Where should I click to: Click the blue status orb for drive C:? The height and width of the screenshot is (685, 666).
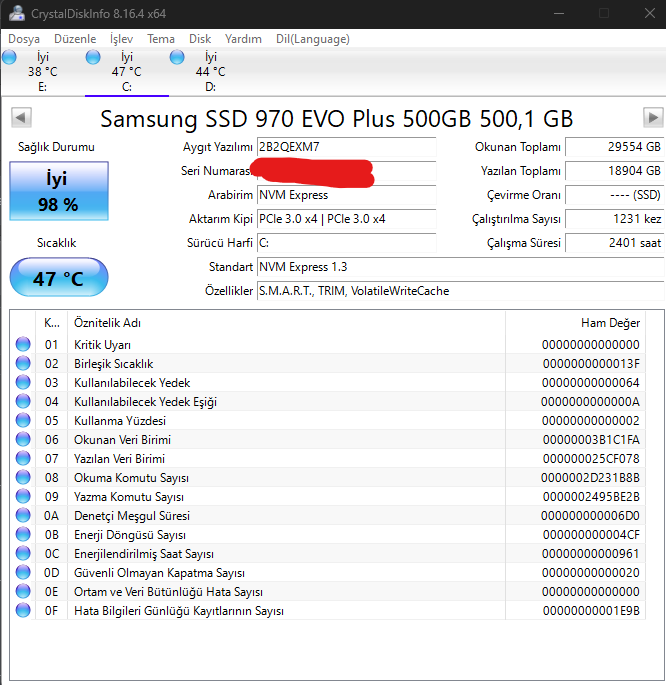point(93,57)
